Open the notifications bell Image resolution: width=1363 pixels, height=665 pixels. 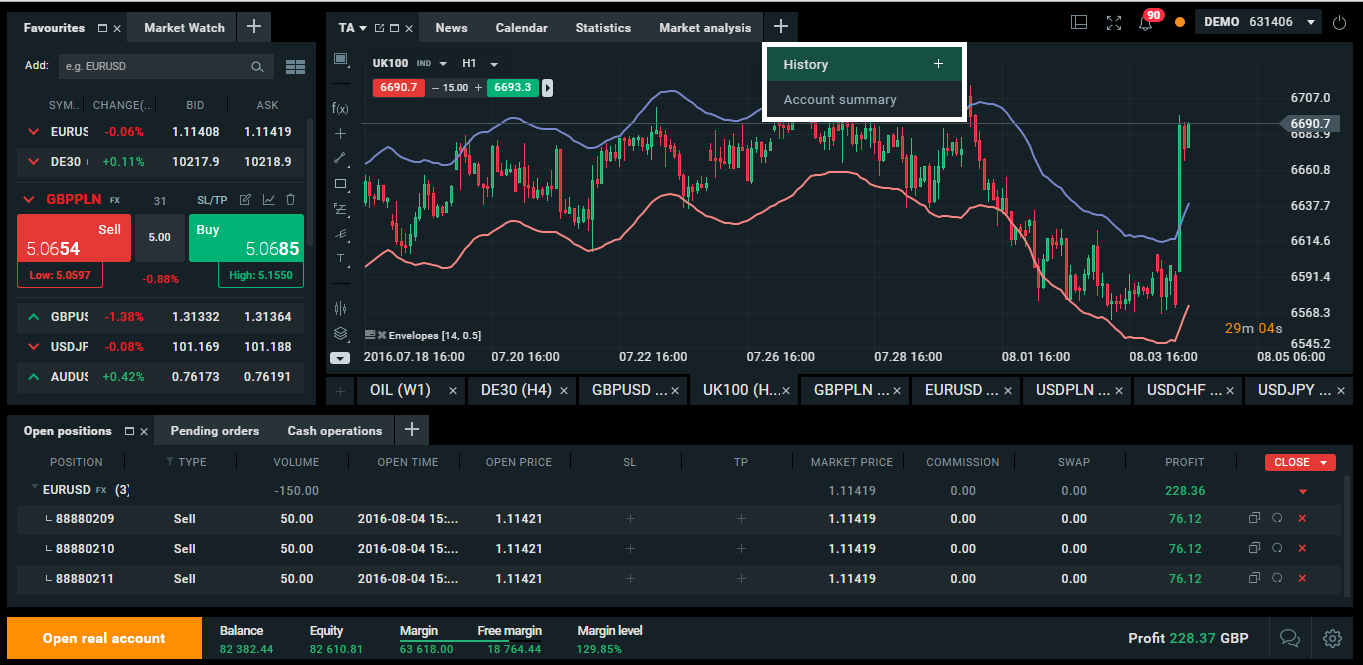[1146, 22]
